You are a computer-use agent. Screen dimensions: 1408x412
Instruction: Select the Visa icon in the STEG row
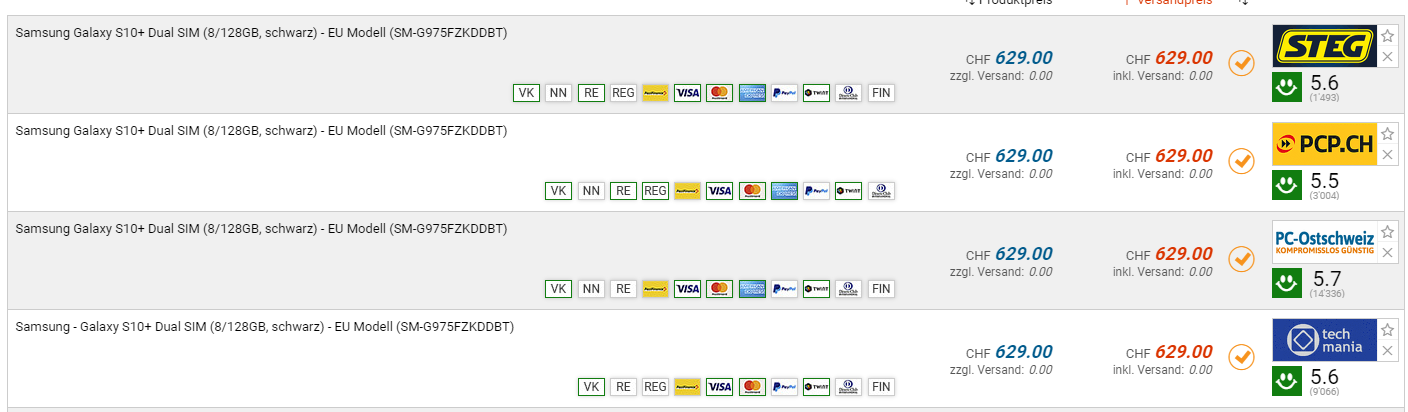point(687,93)
